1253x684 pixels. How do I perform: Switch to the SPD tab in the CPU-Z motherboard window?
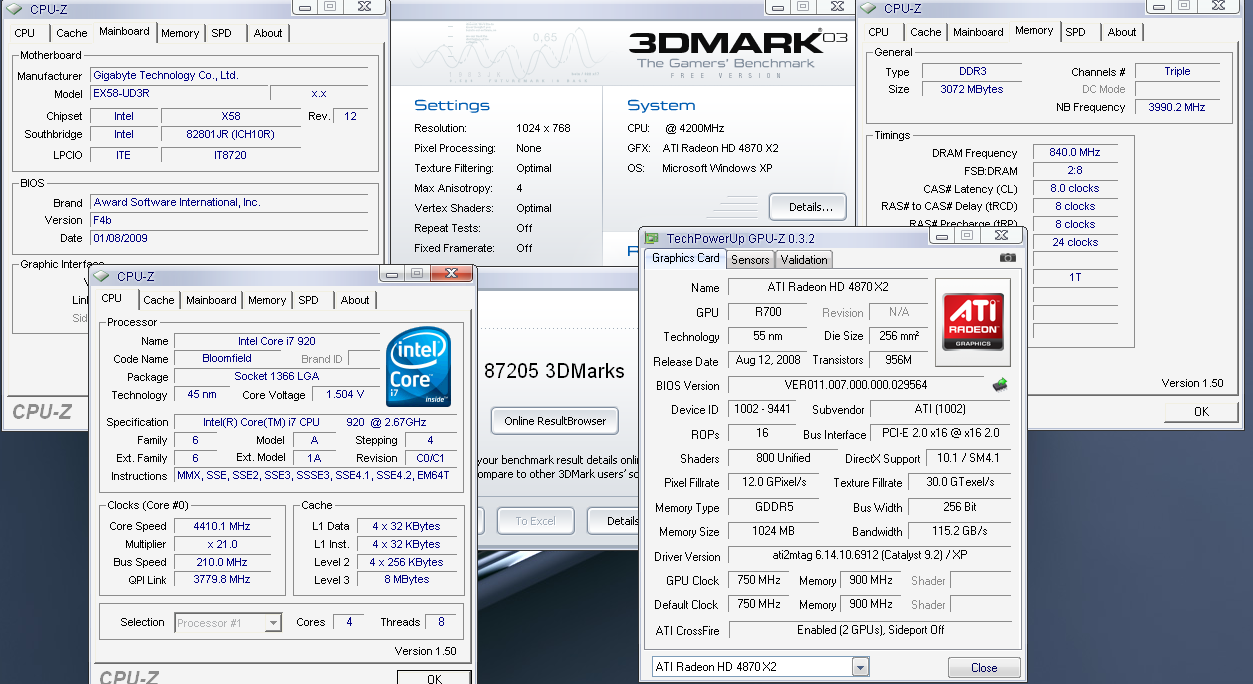(x=221, y=33)
